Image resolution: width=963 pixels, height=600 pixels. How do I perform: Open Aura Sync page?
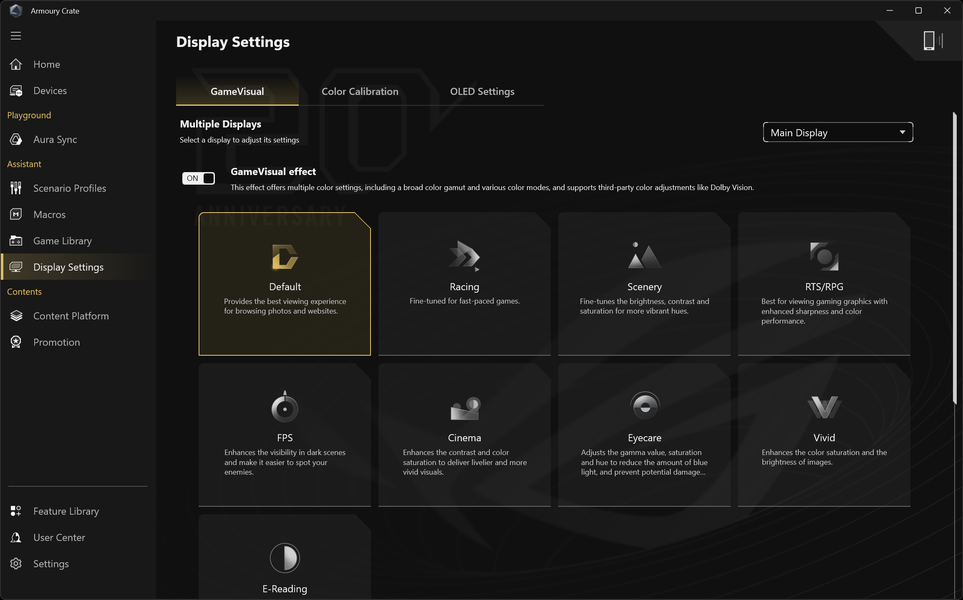(x=55, y=139)
